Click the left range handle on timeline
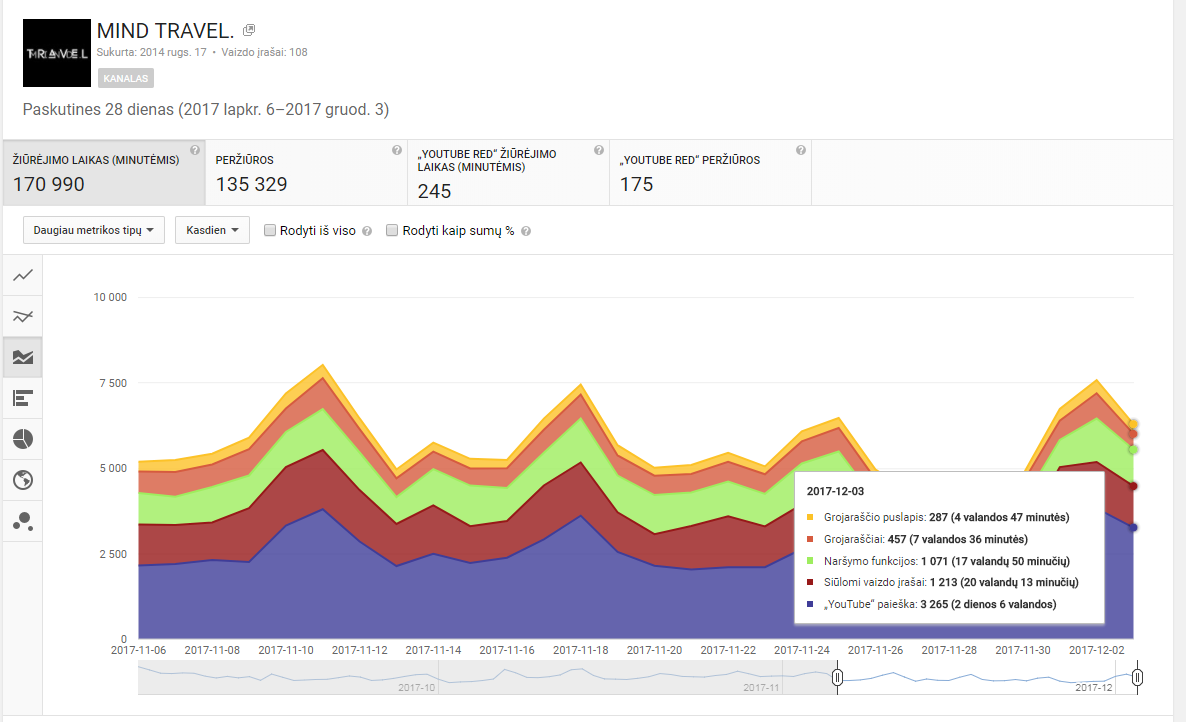The height and width of the screenshot is (722, 1186). [x=837, y=677]
